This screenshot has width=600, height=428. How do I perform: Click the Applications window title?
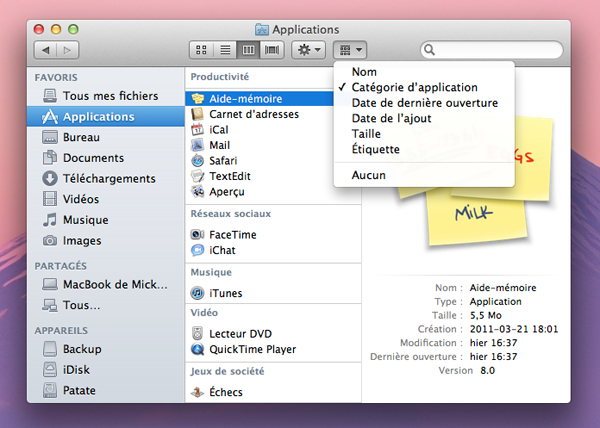tap(305, 29)
